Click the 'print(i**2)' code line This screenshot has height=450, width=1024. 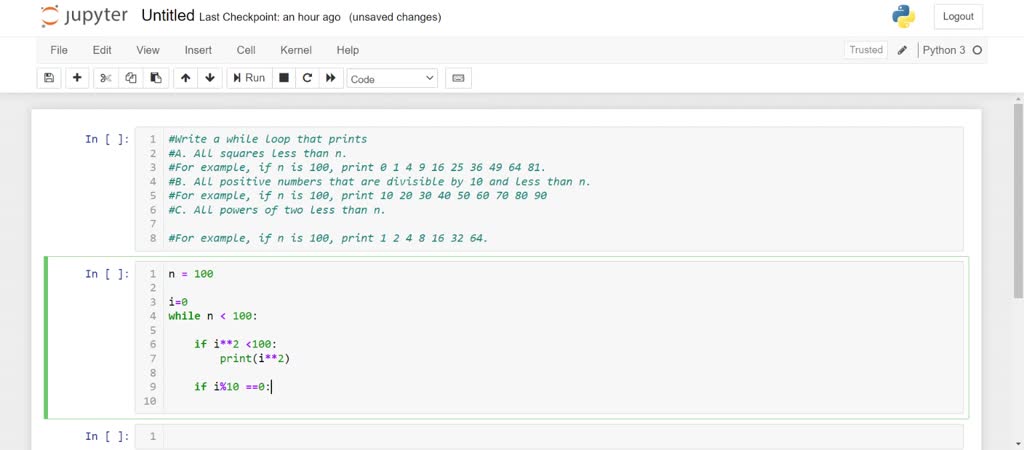click(255, 359)
